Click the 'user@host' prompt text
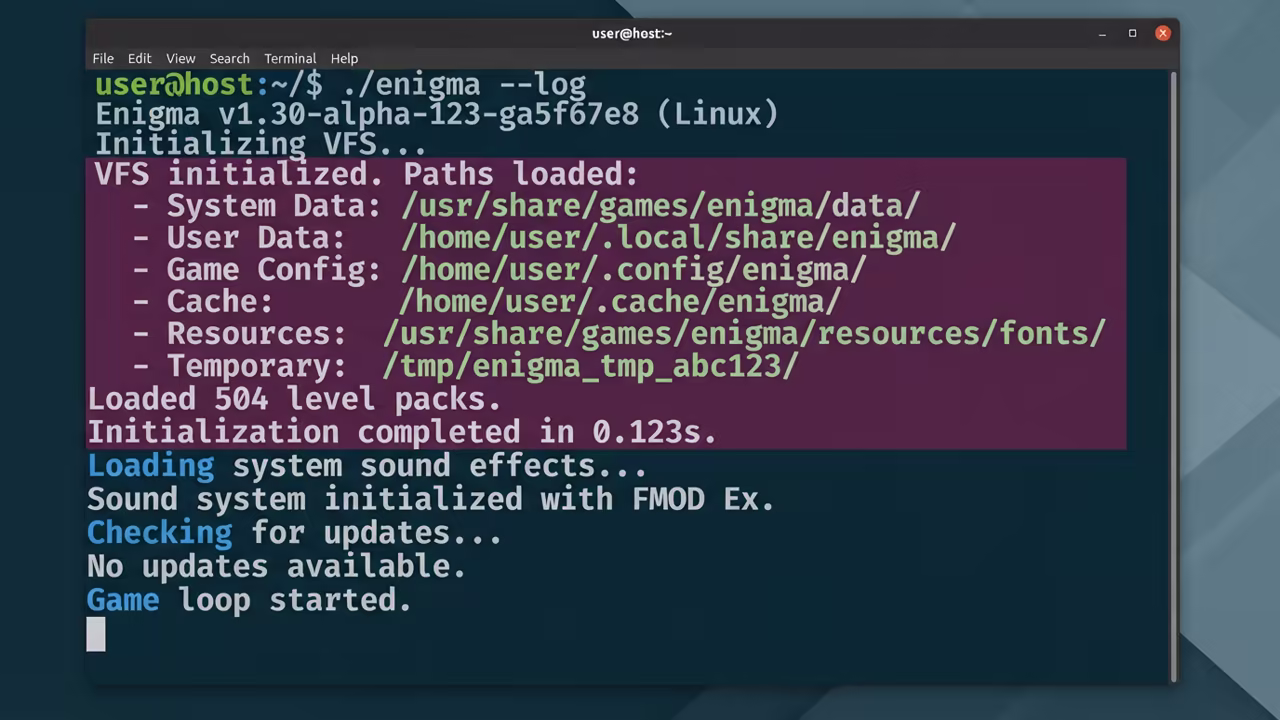This screenshot has height=720, width=1280. (176, 84)
